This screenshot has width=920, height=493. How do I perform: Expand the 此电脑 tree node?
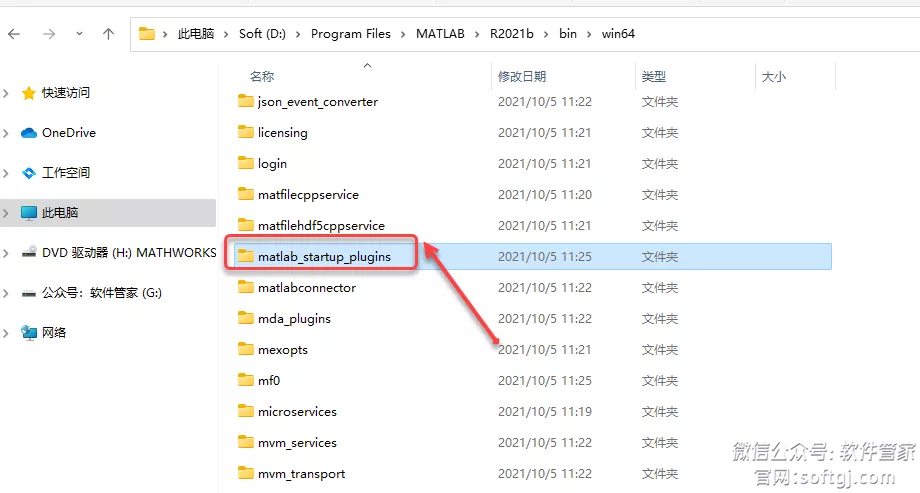click(x=6, y=213)
